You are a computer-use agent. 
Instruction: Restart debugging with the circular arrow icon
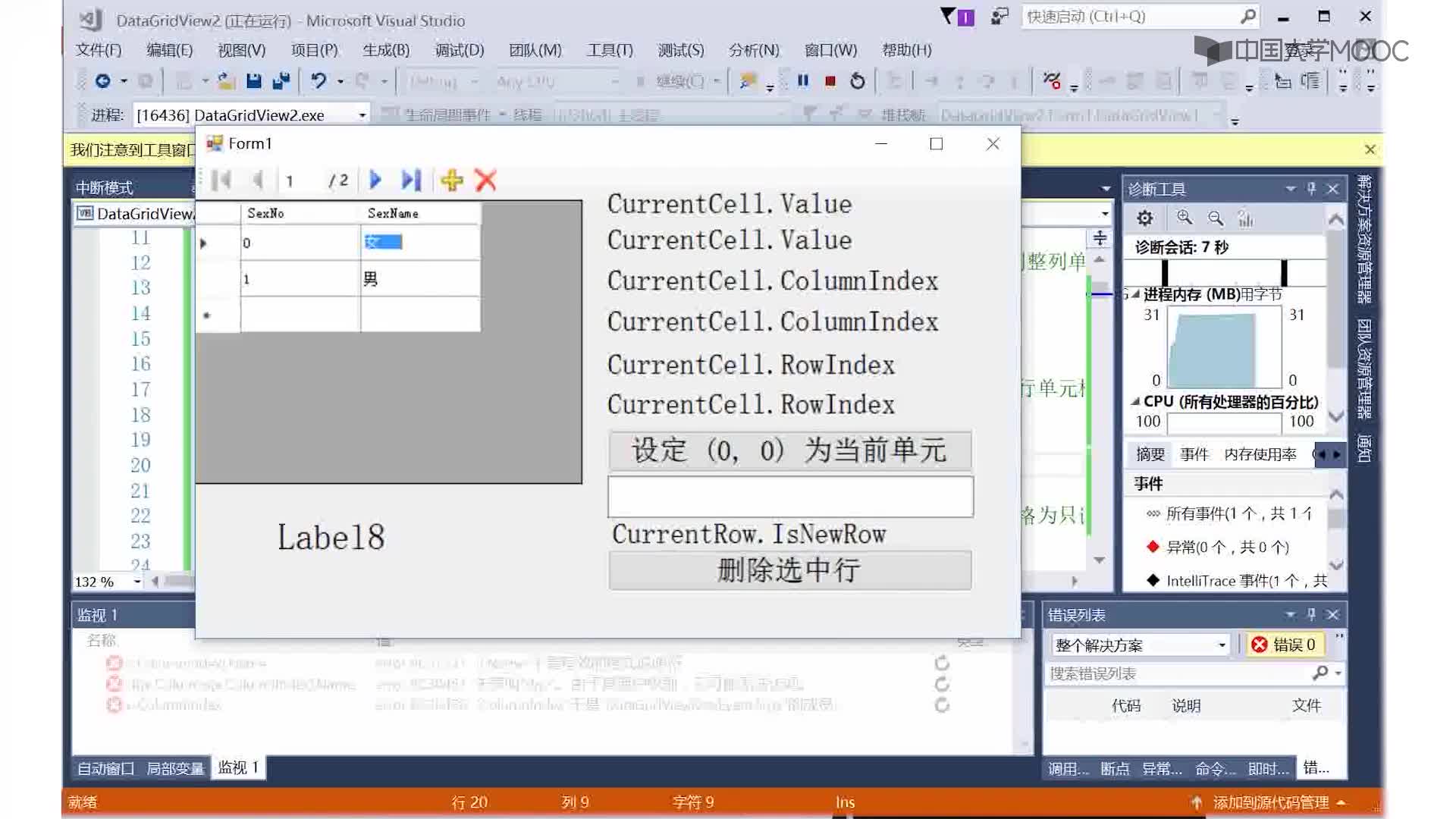(858, 80)
